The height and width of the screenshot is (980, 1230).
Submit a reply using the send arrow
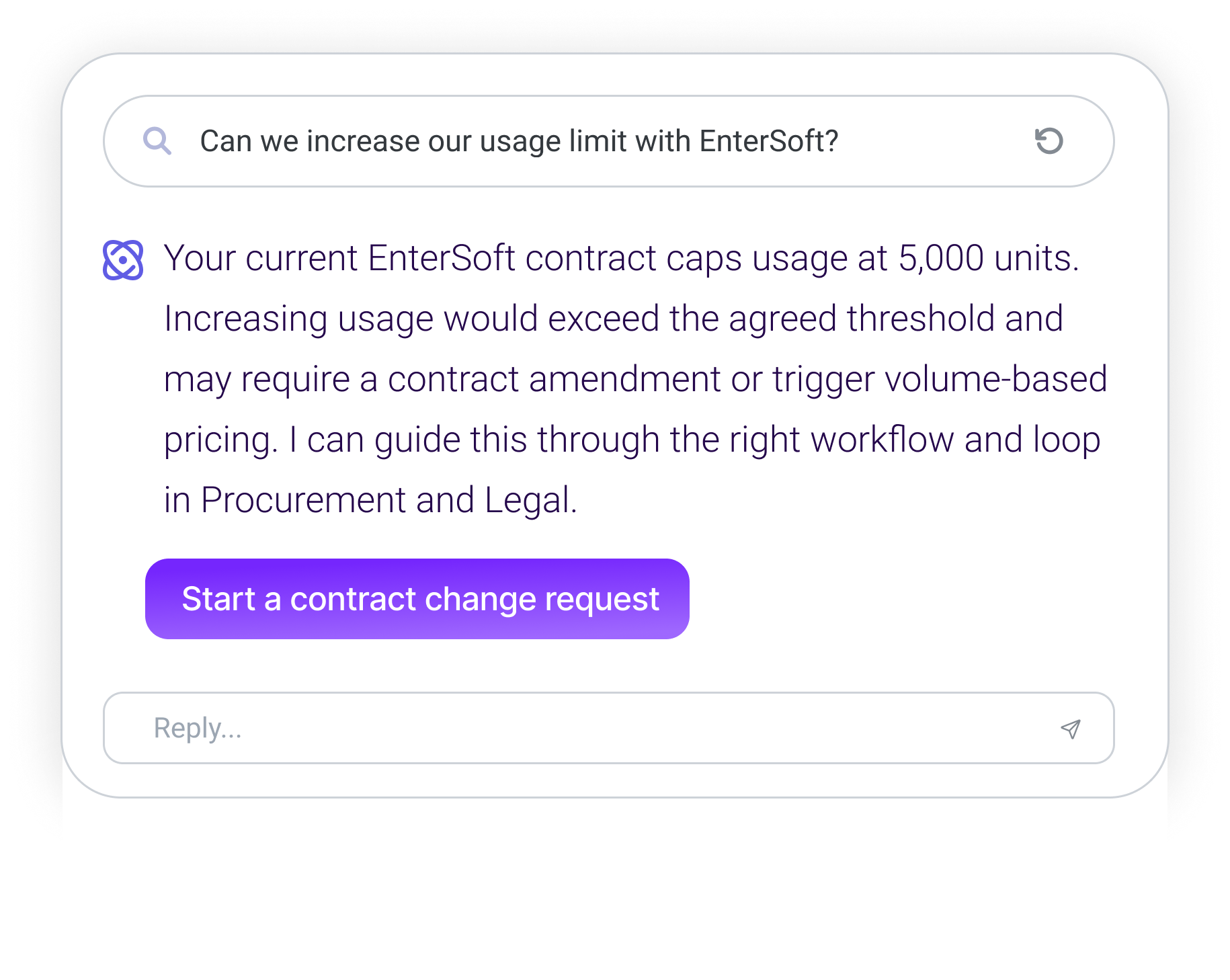(x=1071, y=728)
